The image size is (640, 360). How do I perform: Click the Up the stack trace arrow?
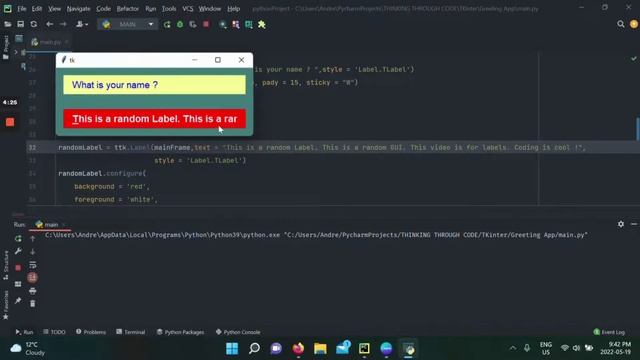pyautogui.click(x=33, y=238)
